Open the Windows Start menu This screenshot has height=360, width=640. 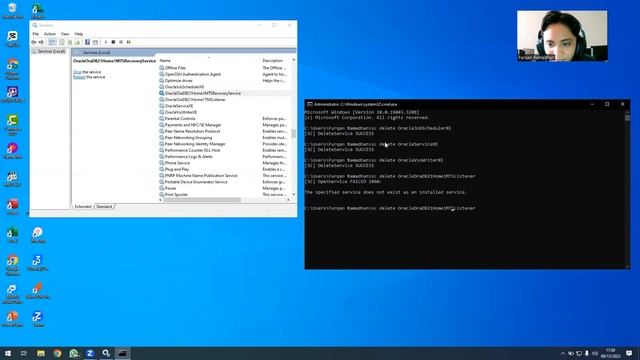click(x=8, y=353)
